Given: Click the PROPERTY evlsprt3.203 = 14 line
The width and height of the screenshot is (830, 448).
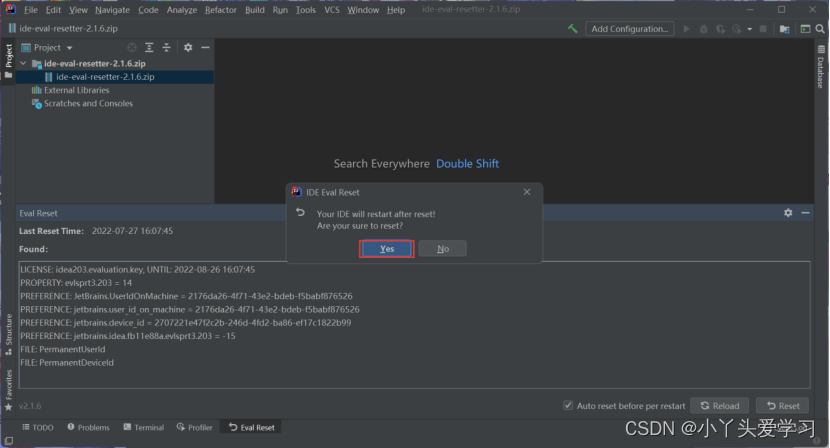Looking at the screenshot, I should point(76,283).
